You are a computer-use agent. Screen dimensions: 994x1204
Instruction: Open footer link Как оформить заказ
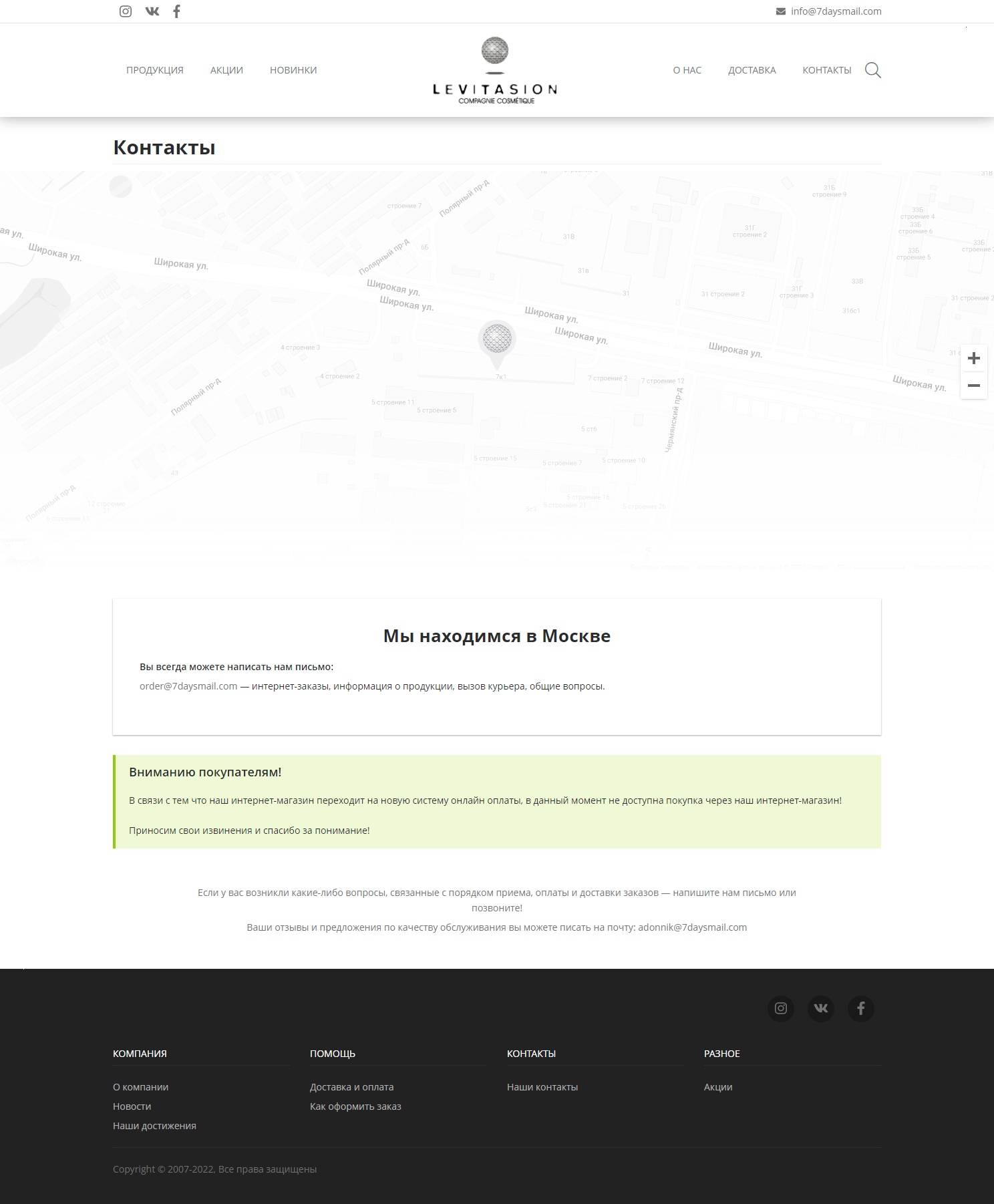click(355, 1106)
